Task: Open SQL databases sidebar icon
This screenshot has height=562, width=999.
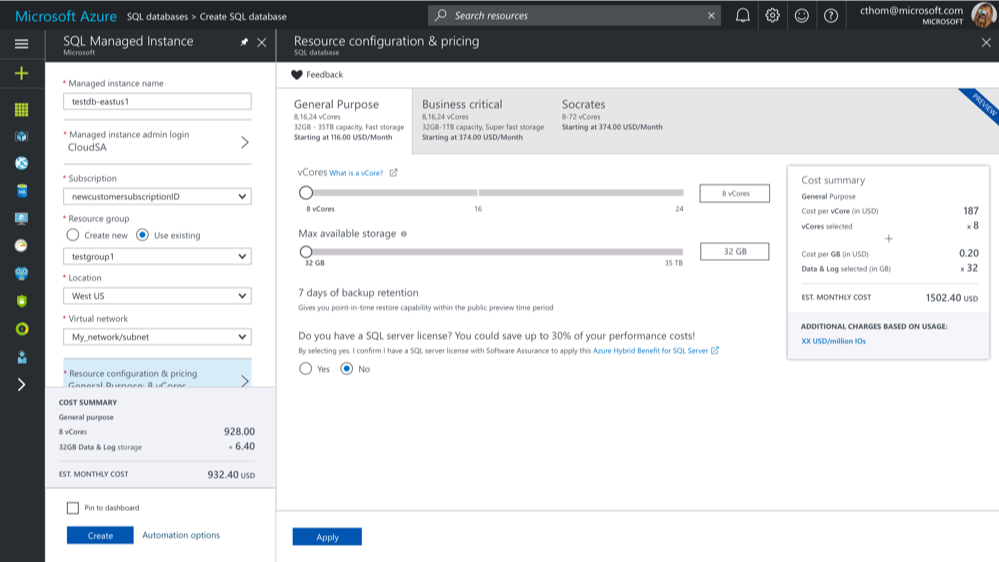Action: (x=22, y=191)
